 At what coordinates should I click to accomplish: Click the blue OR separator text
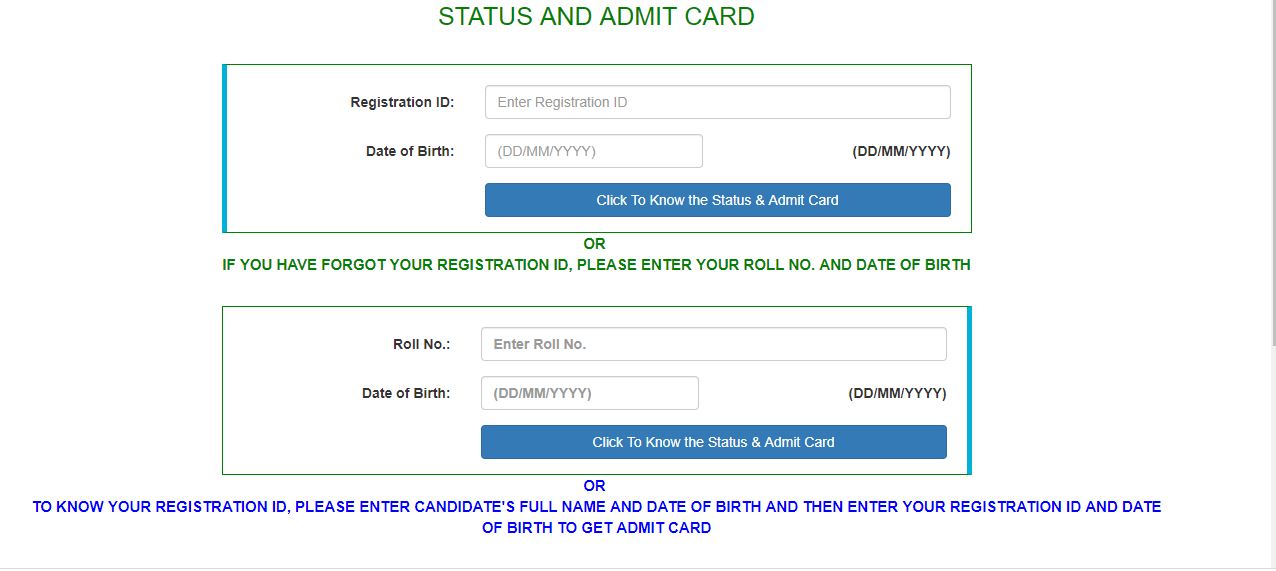pyautogui.click(x=594, y=486)
